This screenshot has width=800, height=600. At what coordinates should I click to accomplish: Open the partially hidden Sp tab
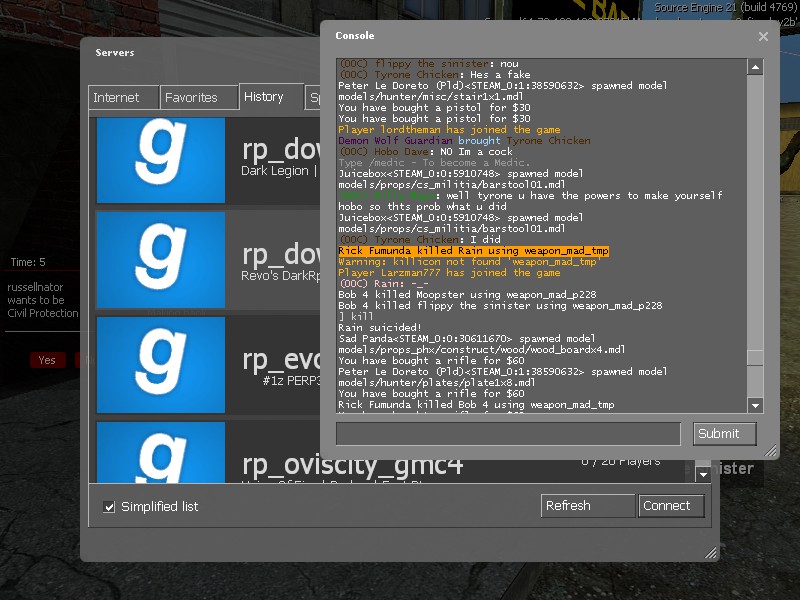[313, 97]
